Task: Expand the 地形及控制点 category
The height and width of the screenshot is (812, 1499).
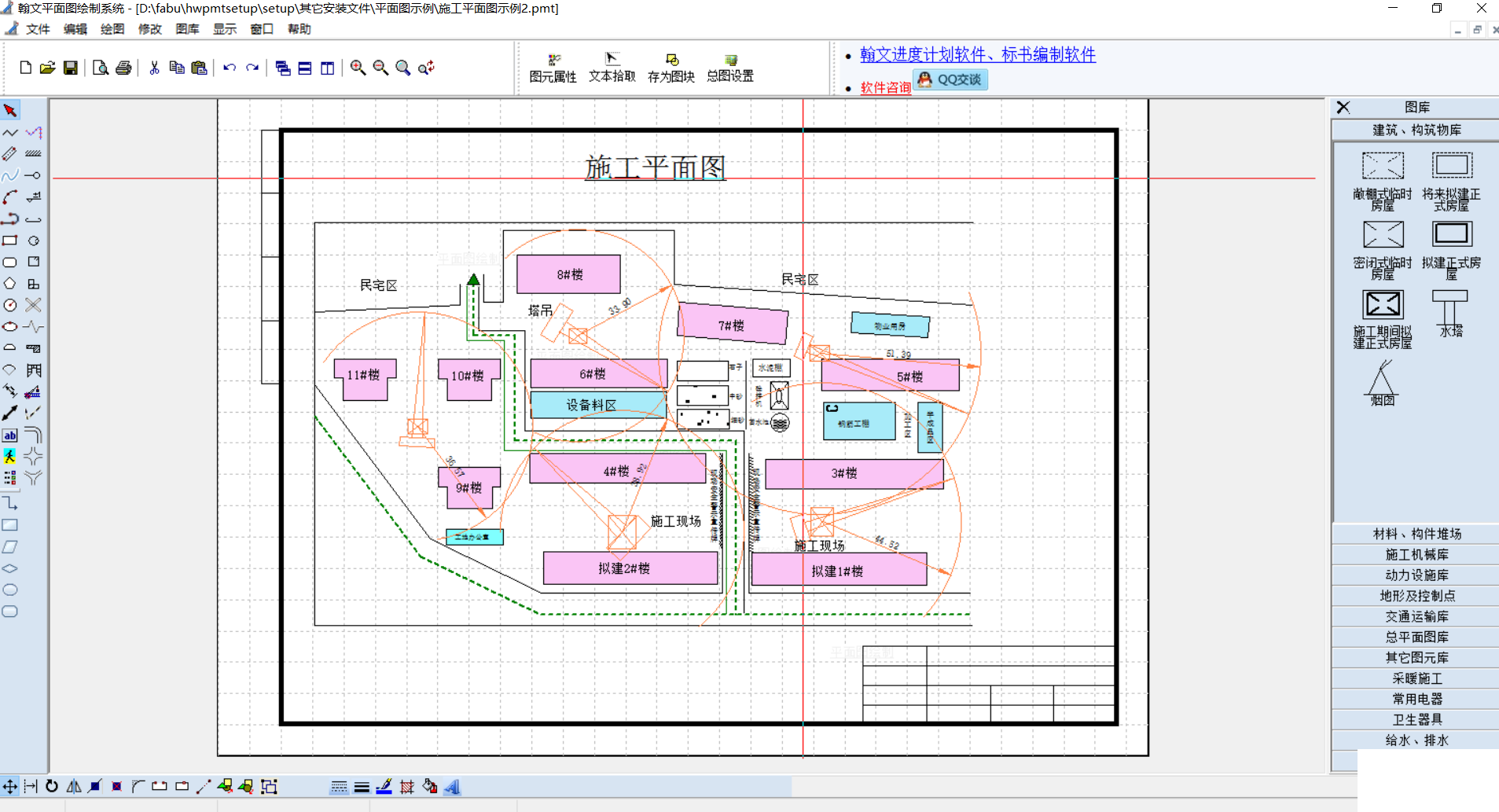Action: tap(1416, 596)
